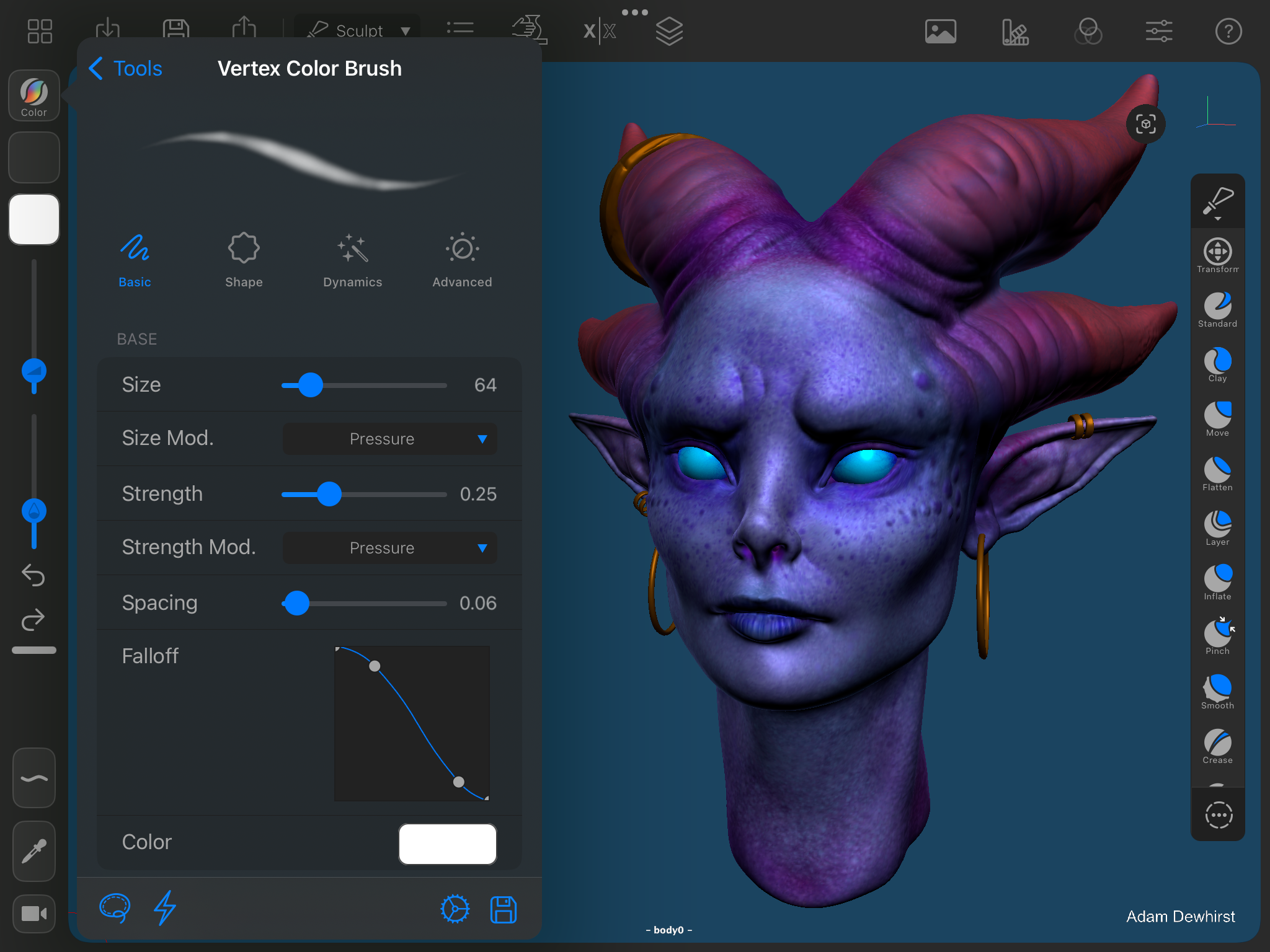The image size is (1270, 952).
Task: Open the layers stack icon
Action: coord(670,32)
